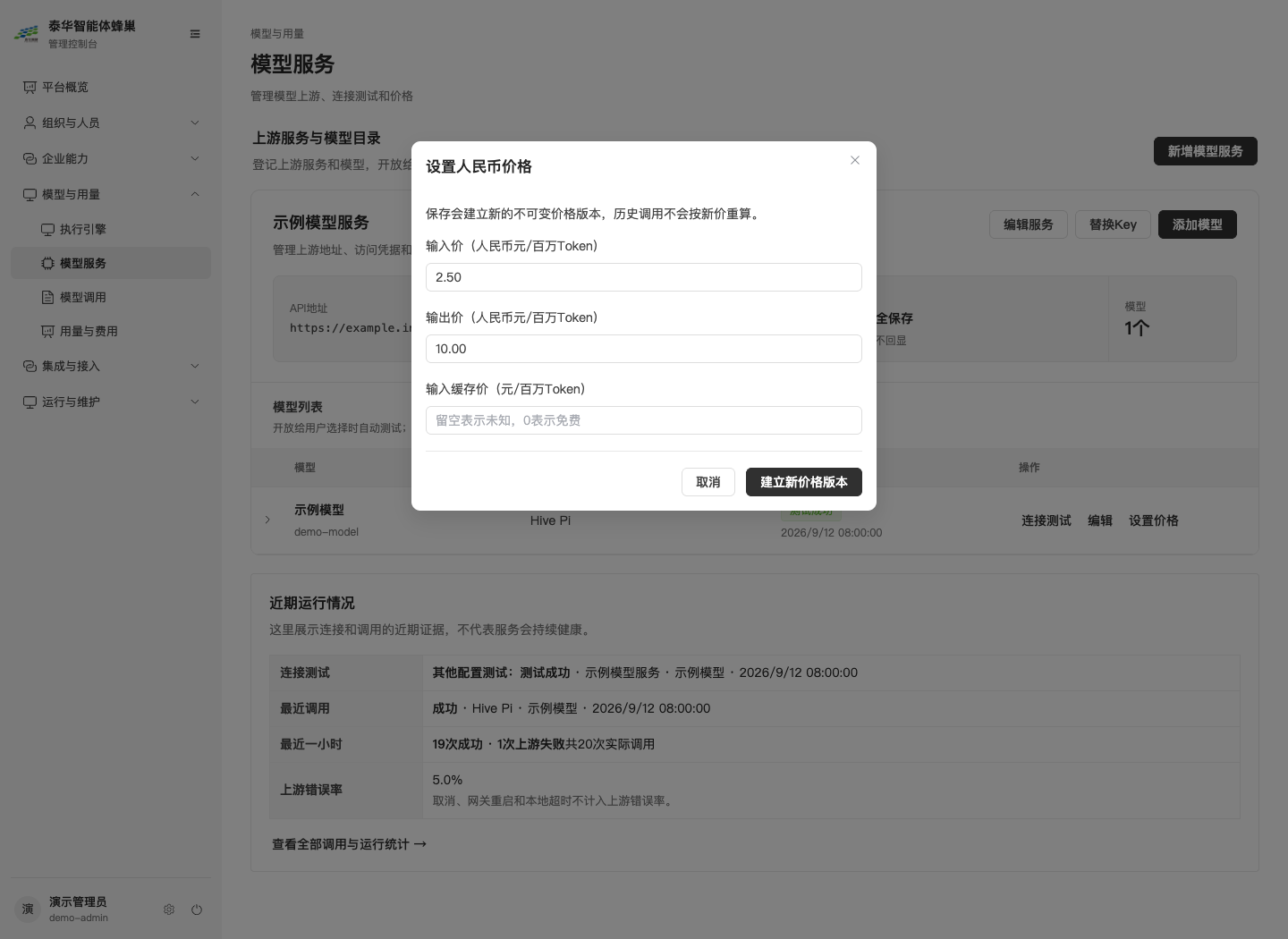Click the 模型与用量 monitor icon

[30, 194]
